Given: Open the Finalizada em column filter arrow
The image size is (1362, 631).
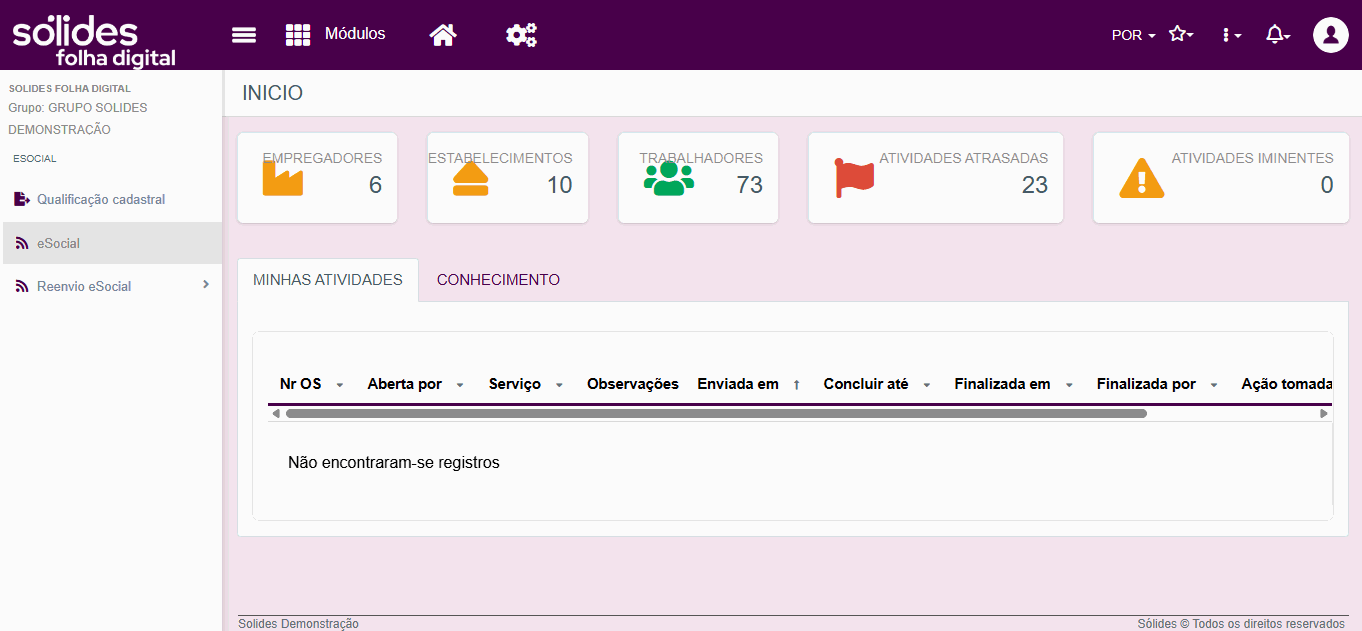Looking at the screenshot, I should click(x=1069, y=385).
